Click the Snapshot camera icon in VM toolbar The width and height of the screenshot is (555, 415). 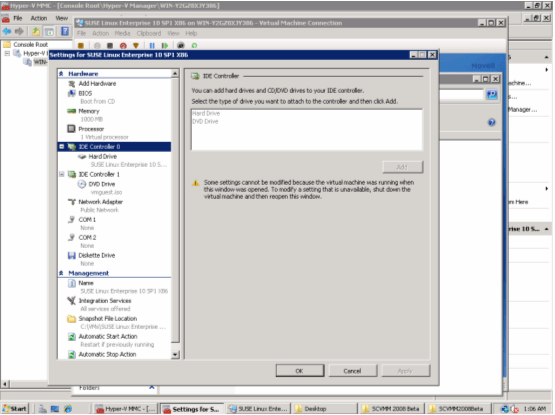click(x=181, y=46)
